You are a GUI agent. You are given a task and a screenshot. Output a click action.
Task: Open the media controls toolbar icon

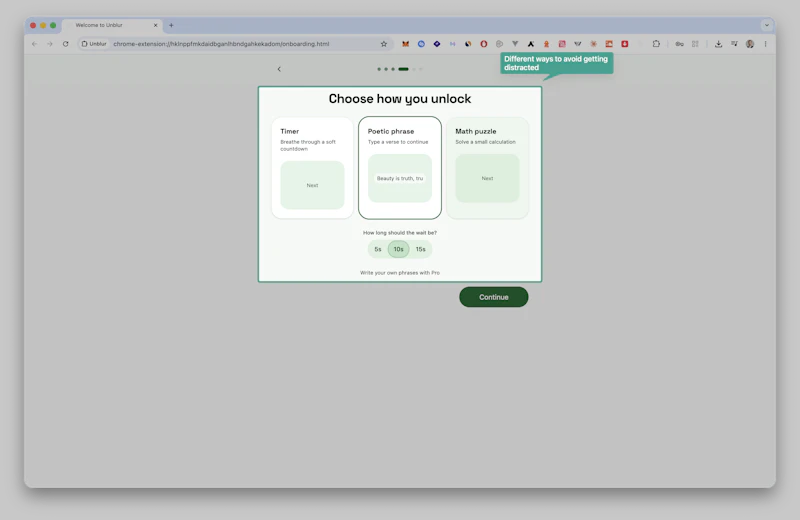(x=734, y=44)
